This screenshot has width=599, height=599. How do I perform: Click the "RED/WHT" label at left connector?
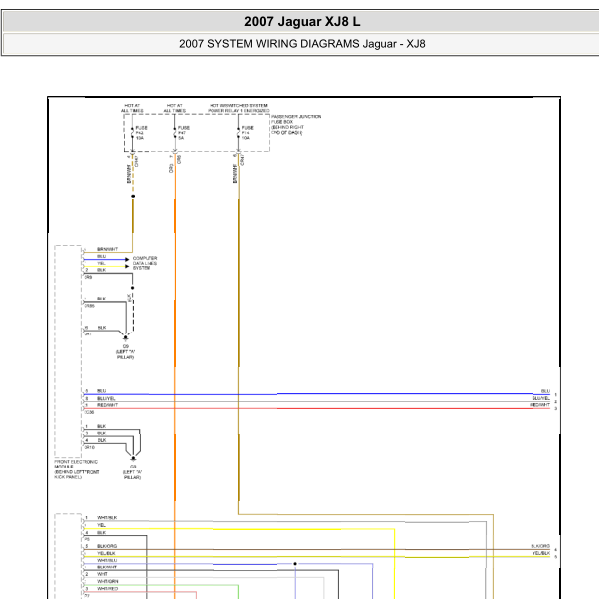tap(107, 405)
